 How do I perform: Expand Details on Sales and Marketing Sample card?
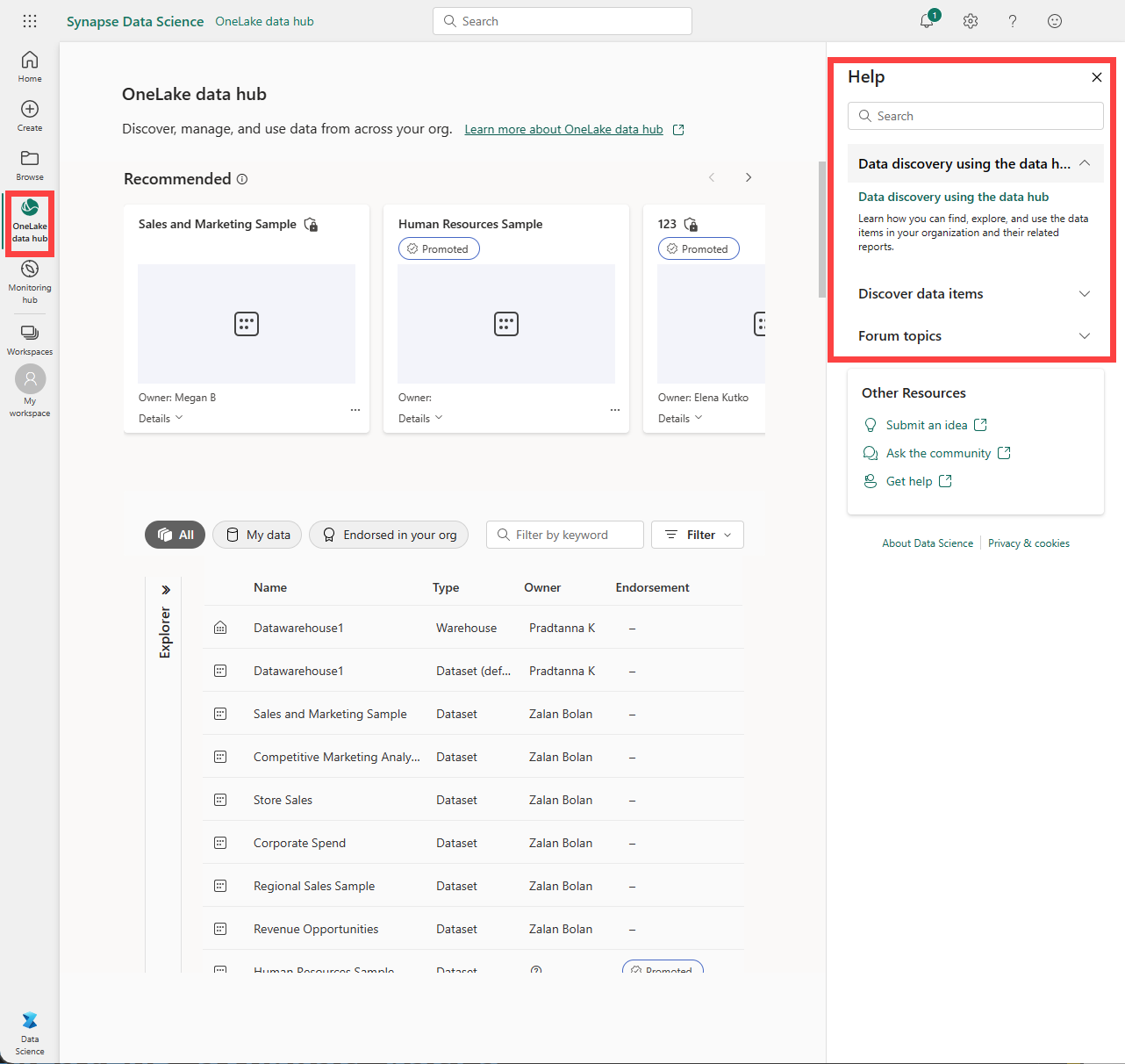tap(160, 417)
